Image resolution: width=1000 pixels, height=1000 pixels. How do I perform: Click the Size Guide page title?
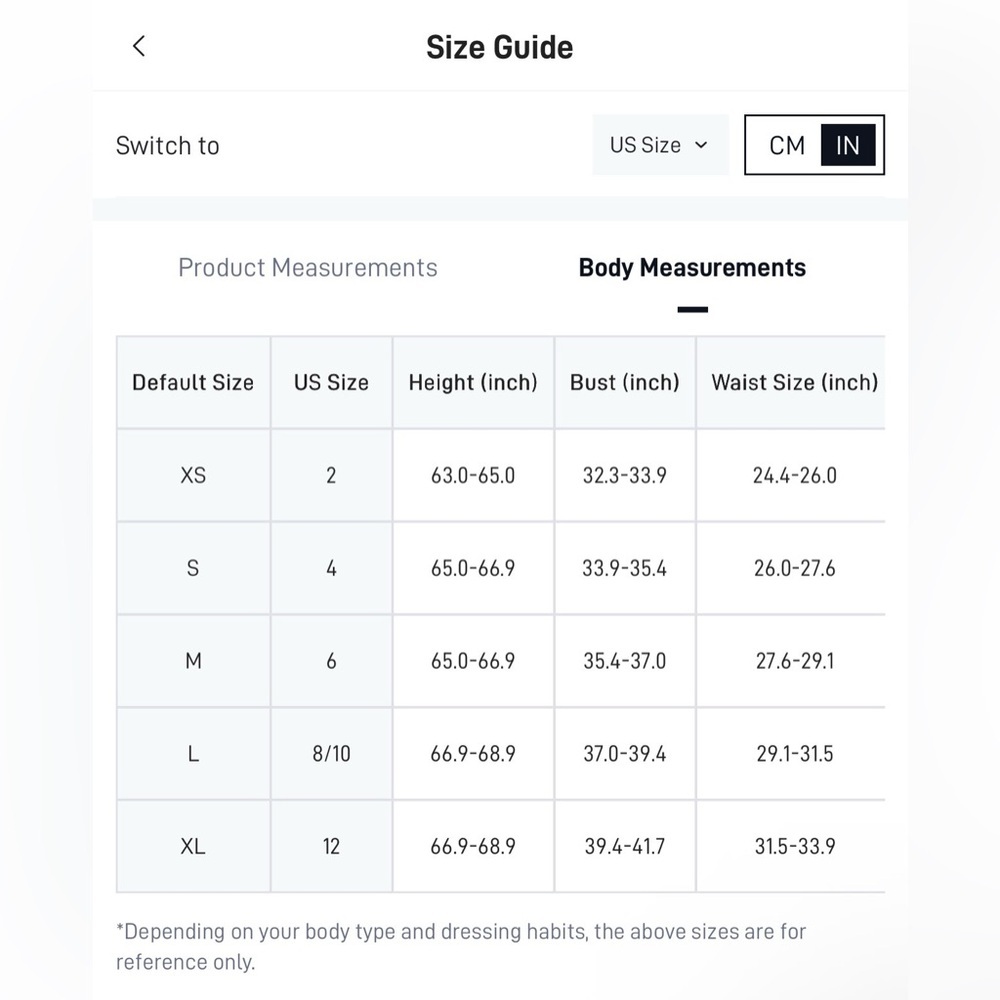pyautogui.click(x=499, y=47)
